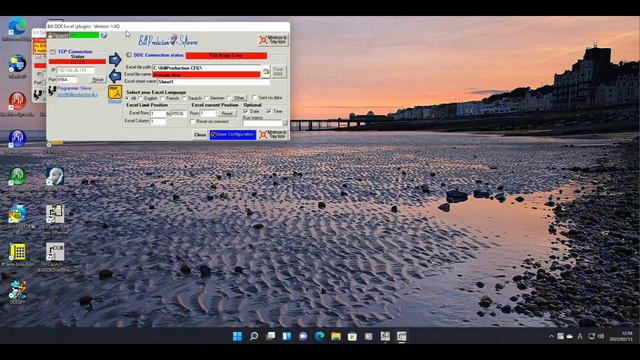
Task: Toggle the Sent no data checkbox
Action: tap(255, 98)
